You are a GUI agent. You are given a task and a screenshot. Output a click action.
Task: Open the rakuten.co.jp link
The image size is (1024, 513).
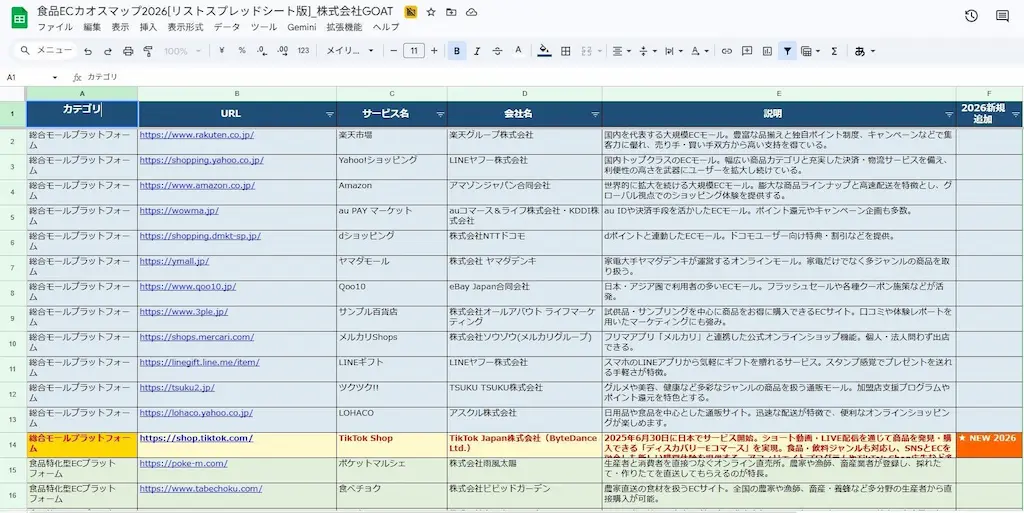pos(197,135)
